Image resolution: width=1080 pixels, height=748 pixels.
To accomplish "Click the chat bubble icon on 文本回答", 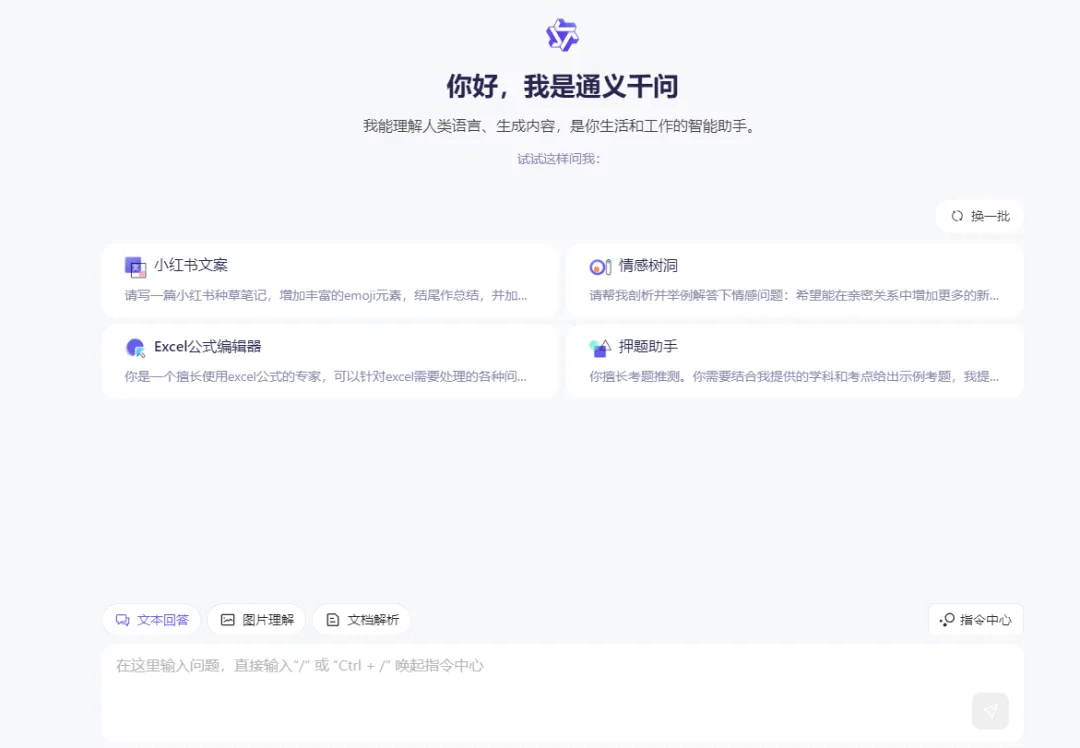I will 121,619.
